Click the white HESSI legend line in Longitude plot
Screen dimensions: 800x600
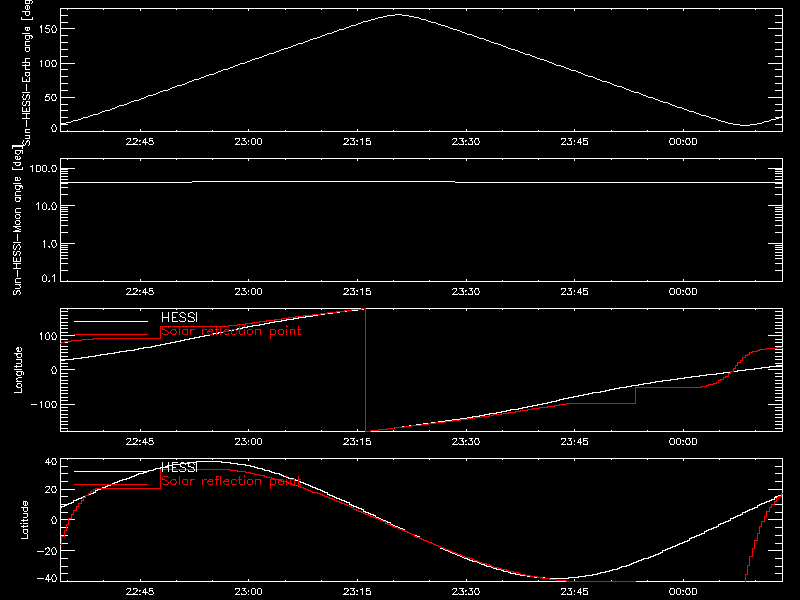click(111, 321)
